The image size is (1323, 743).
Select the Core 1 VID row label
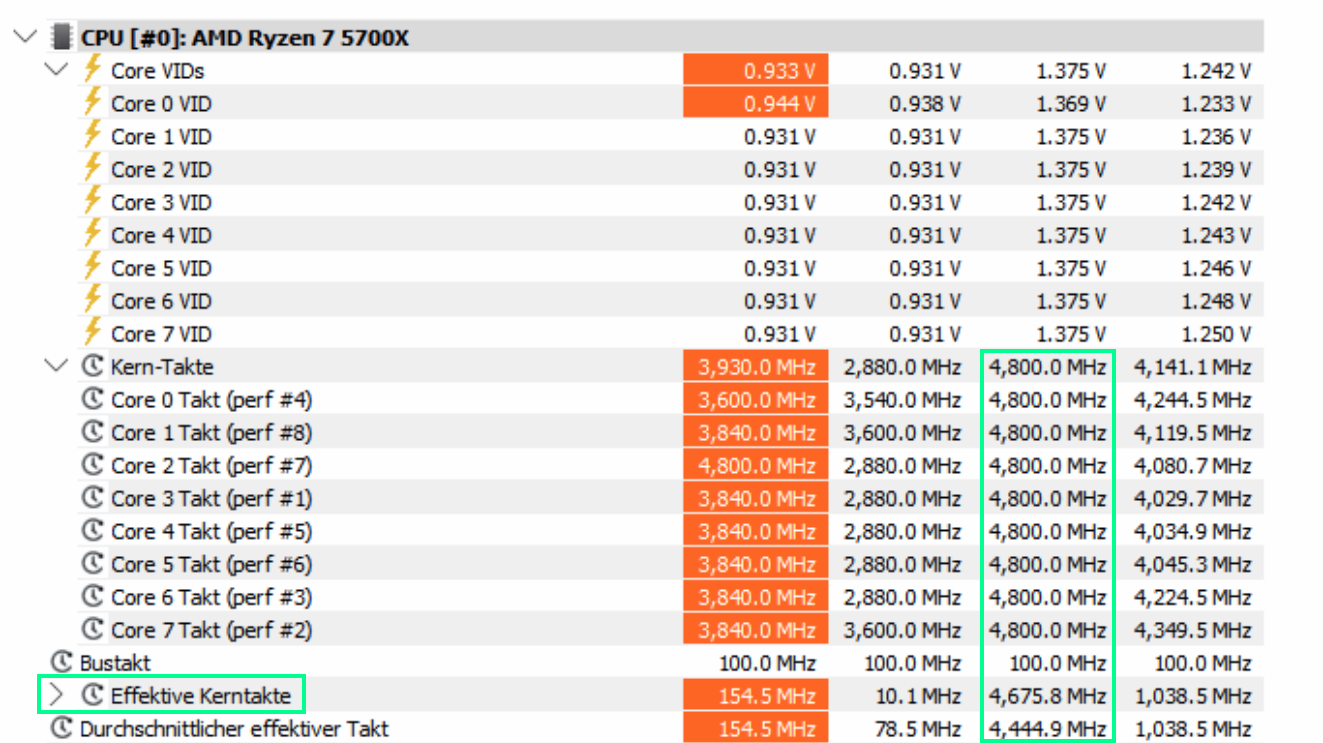click(x=161, y=137)
